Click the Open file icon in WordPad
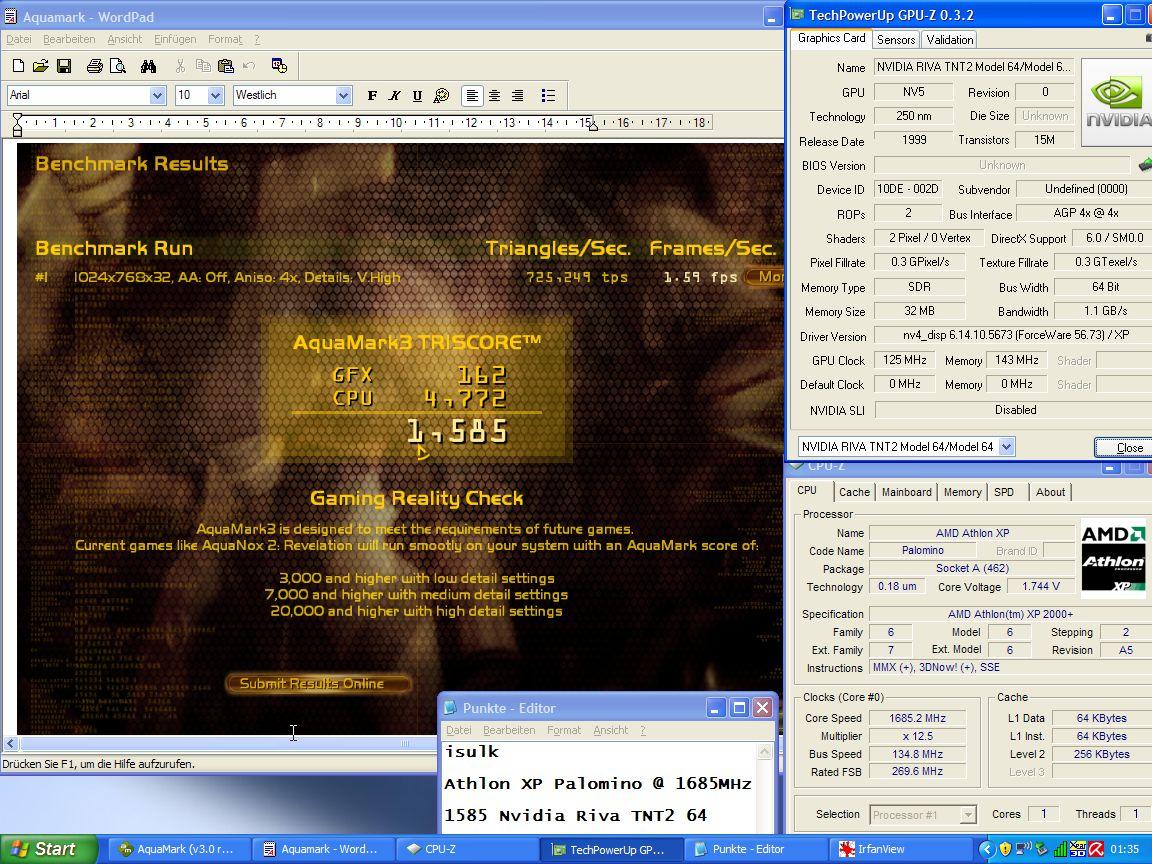This screenshot has height=864, width=1152. [x=41, y=66]
